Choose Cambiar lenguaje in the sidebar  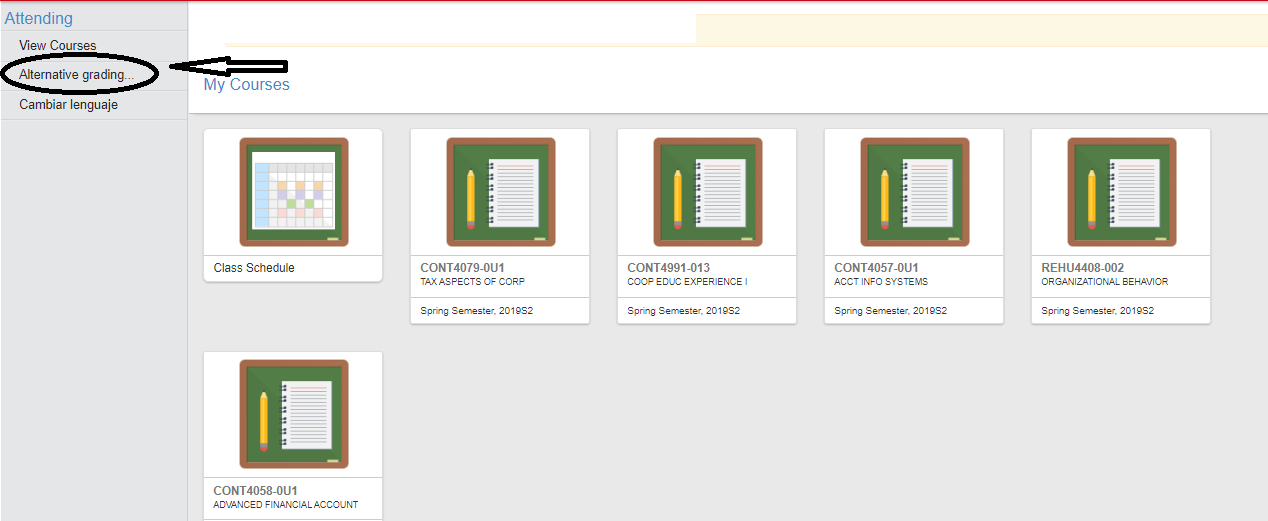[68, 104]
